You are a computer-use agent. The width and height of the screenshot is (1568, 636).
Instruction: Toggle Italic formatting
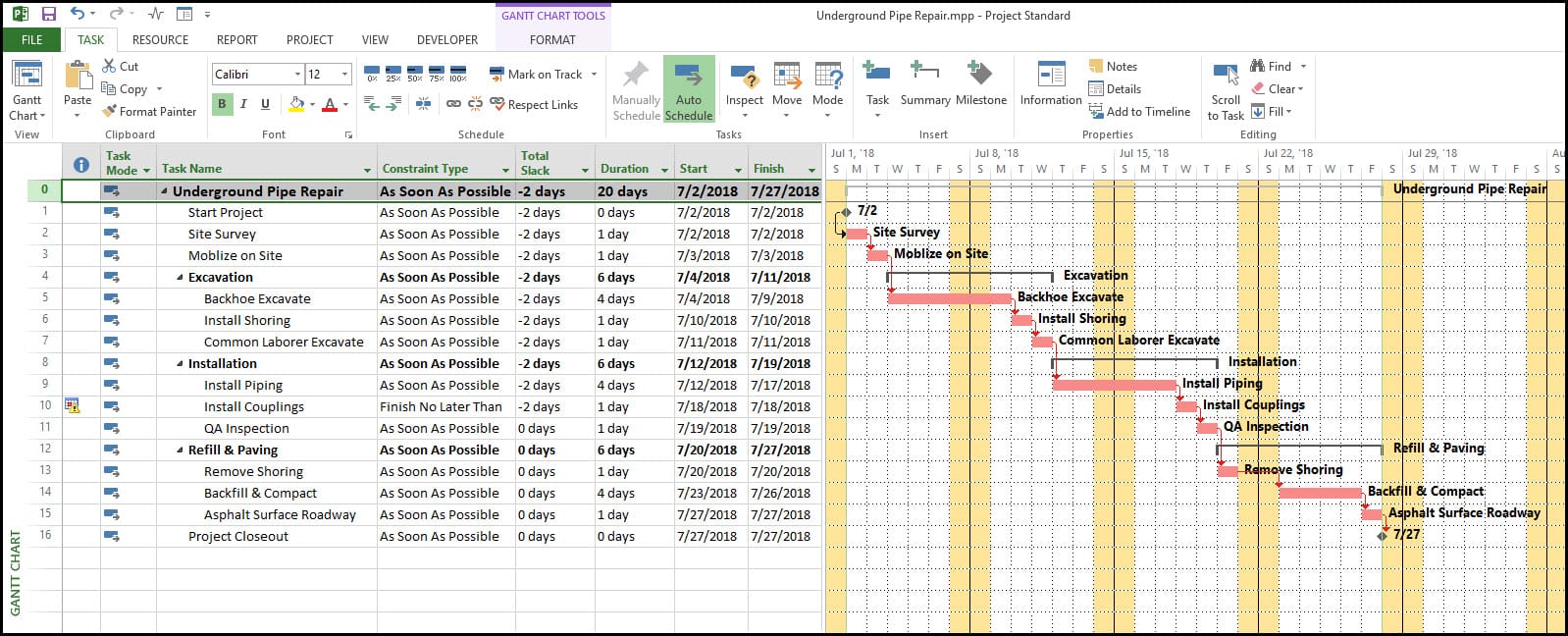tap(244, 104)
